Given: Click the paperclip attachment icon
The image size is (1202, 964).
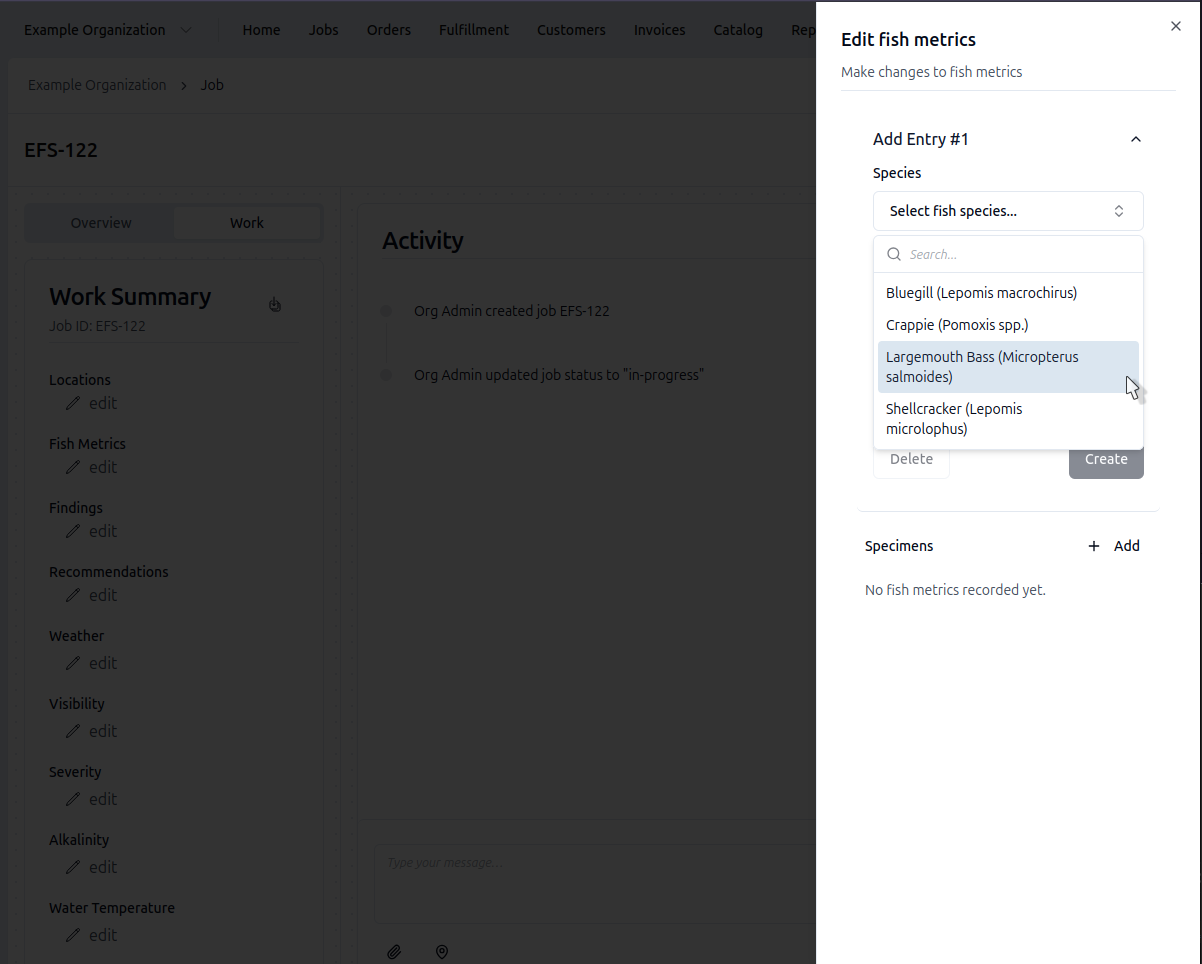Looking at the screenshot, I should tap(394, 952).
